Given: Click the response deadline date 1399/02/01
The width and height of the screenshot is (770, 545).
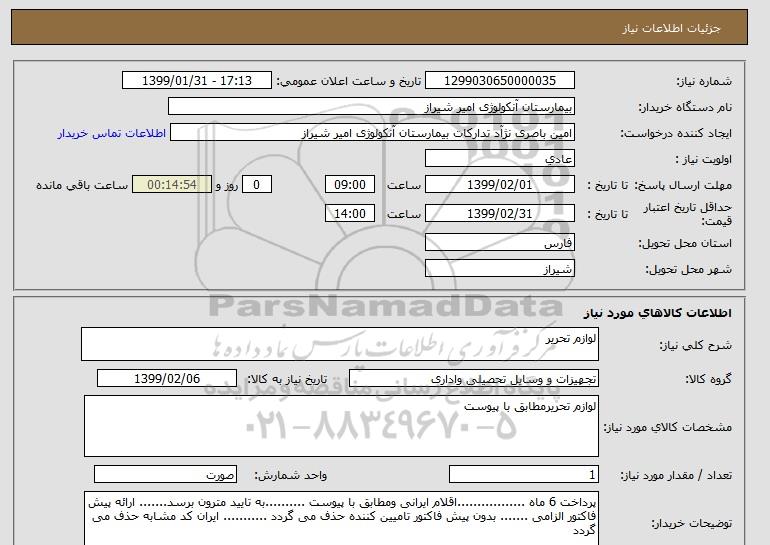Looking at the screenshot, I should (x=499, y=185).
